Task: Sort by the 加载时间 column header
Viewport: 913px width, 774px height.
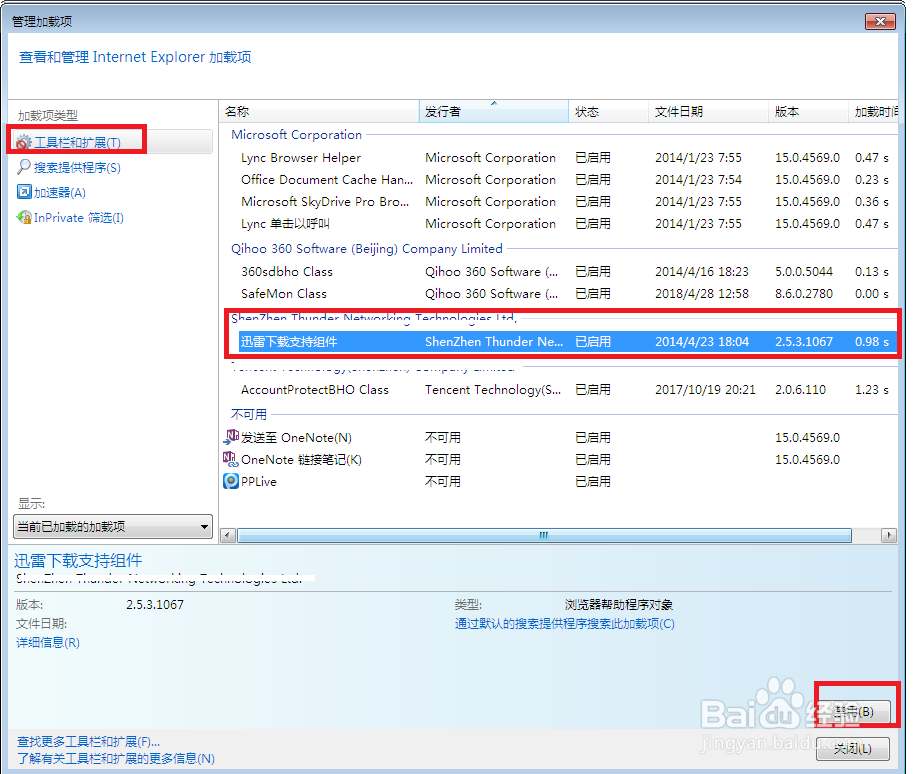Action: coord(873,112)
